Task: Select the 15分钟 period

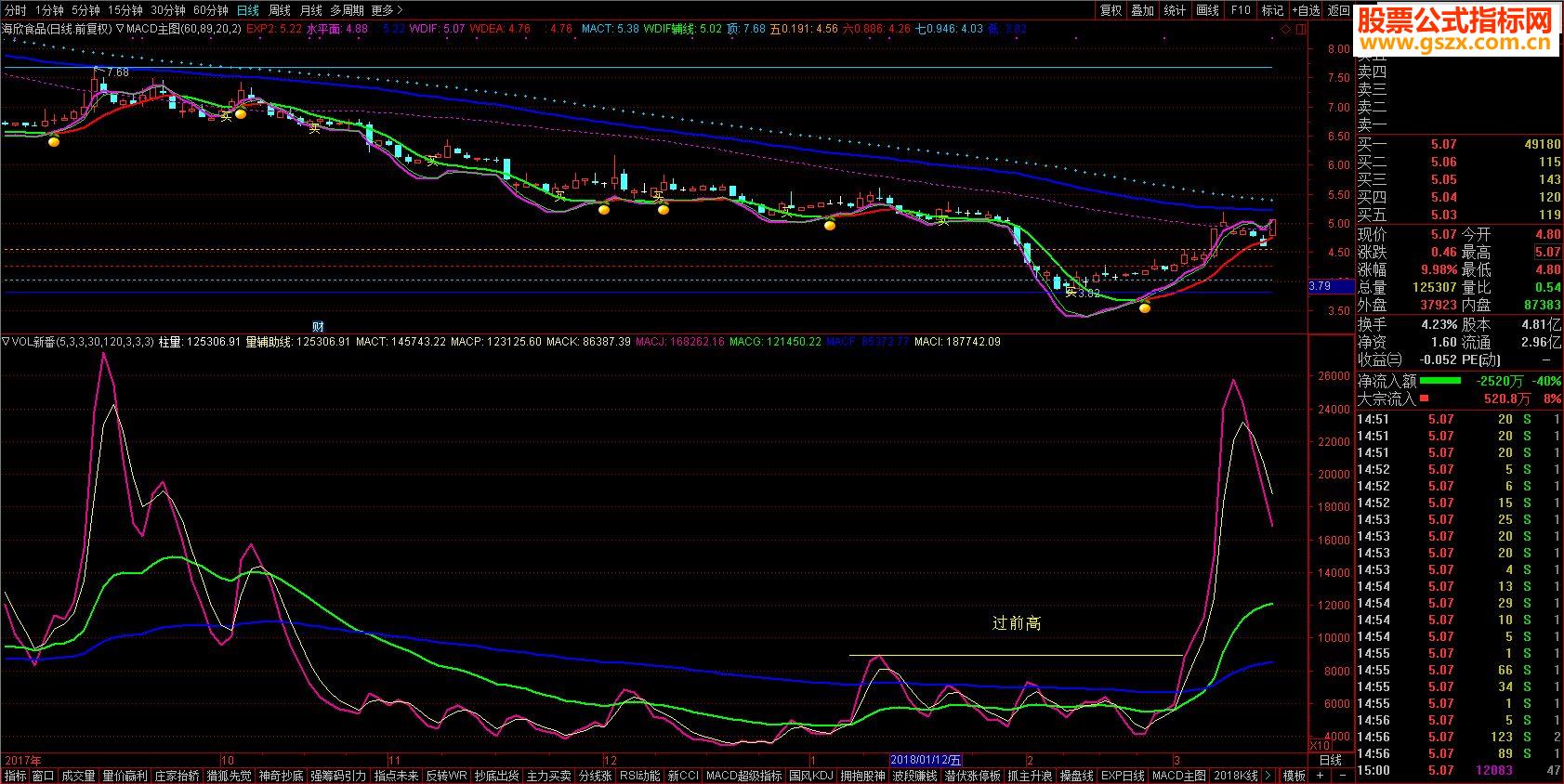Action: 125,10
